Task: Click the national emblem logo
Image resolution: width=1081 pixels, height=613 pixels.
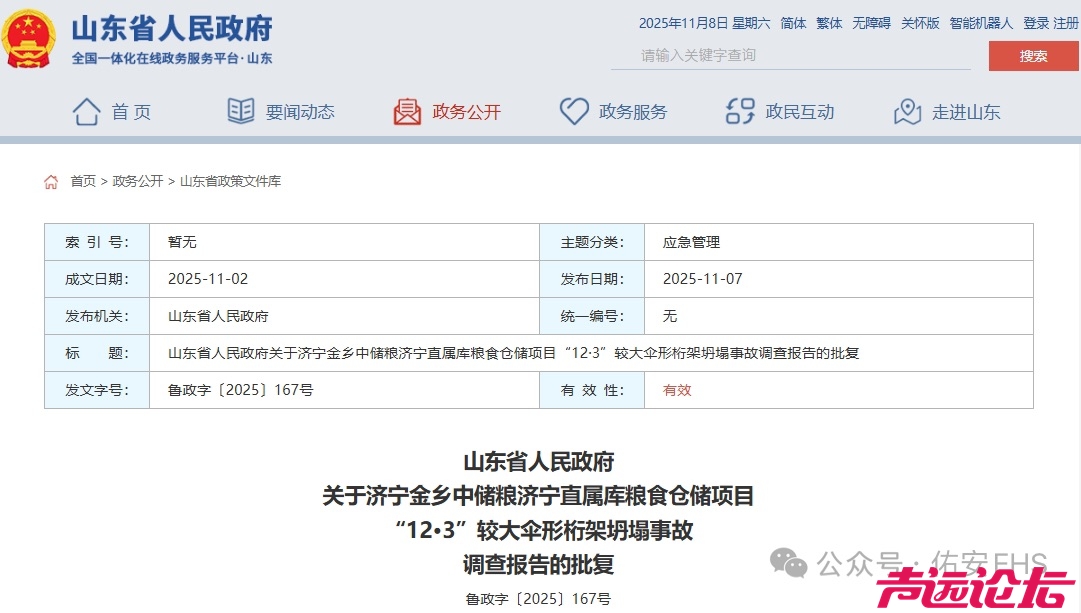Action: point(29,39)
